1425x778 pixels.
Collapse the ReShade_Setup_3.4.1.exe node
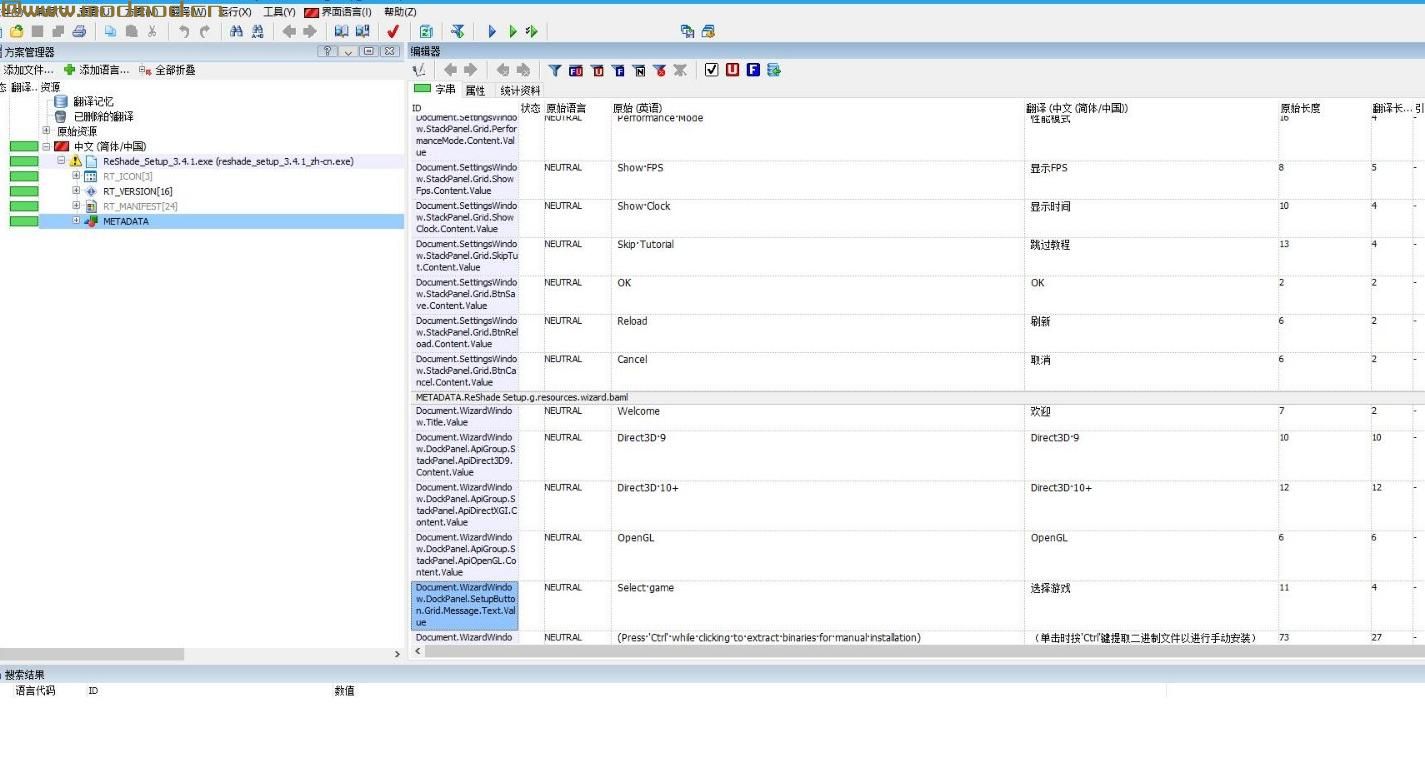61,161
